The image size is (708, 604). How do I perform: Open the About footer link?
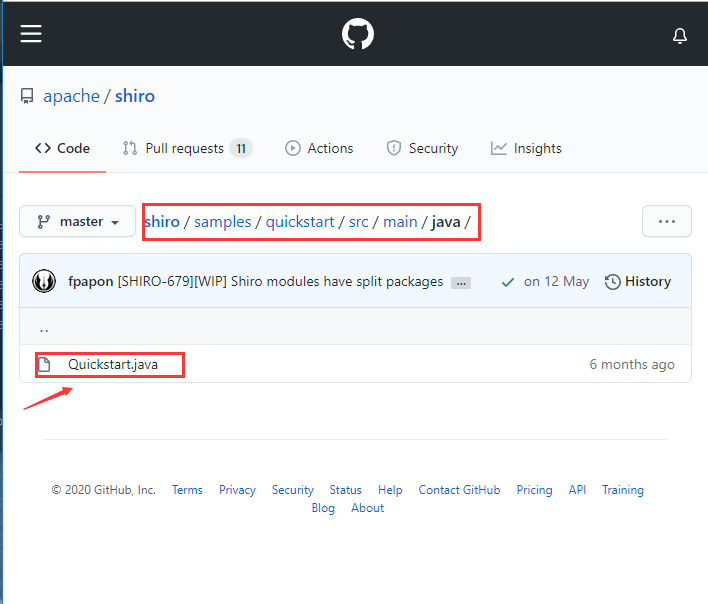(x=368, y=508)
